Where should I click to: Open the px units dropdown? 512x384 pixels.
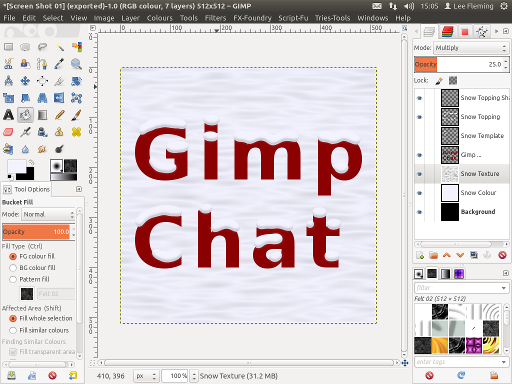pyautogui.click(x=146, y=376)
